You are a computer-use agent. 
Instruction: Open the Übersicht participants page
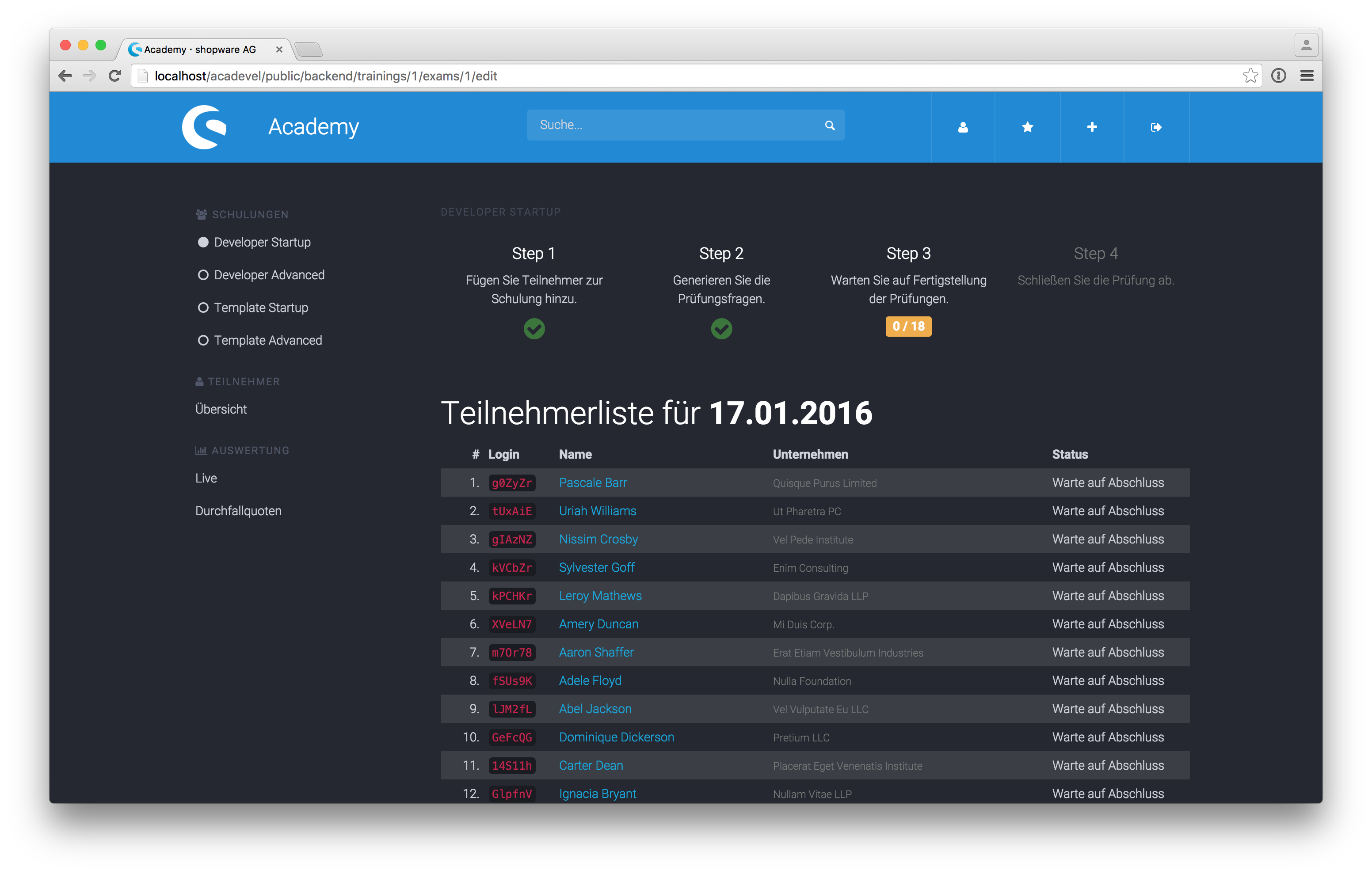click(221, 409)
